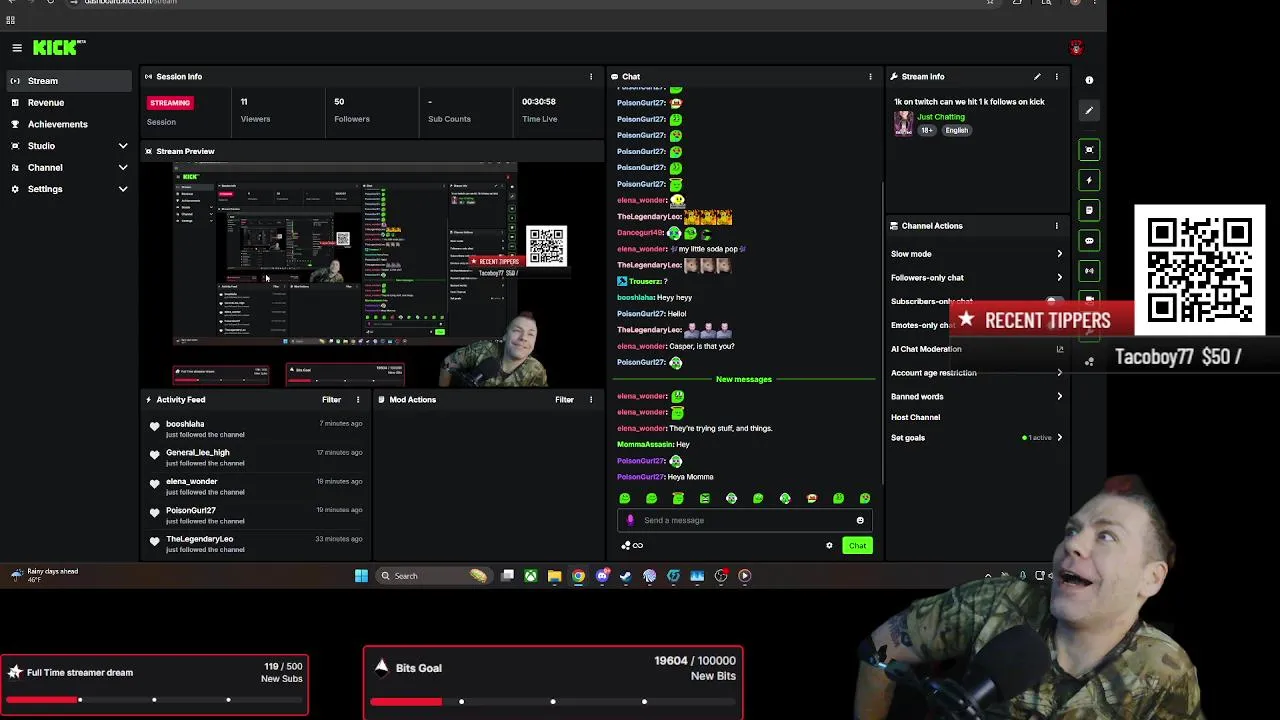Open Chat panel three-dot menu
Viewport: 1280px width, 720px height.
(870, 77)
